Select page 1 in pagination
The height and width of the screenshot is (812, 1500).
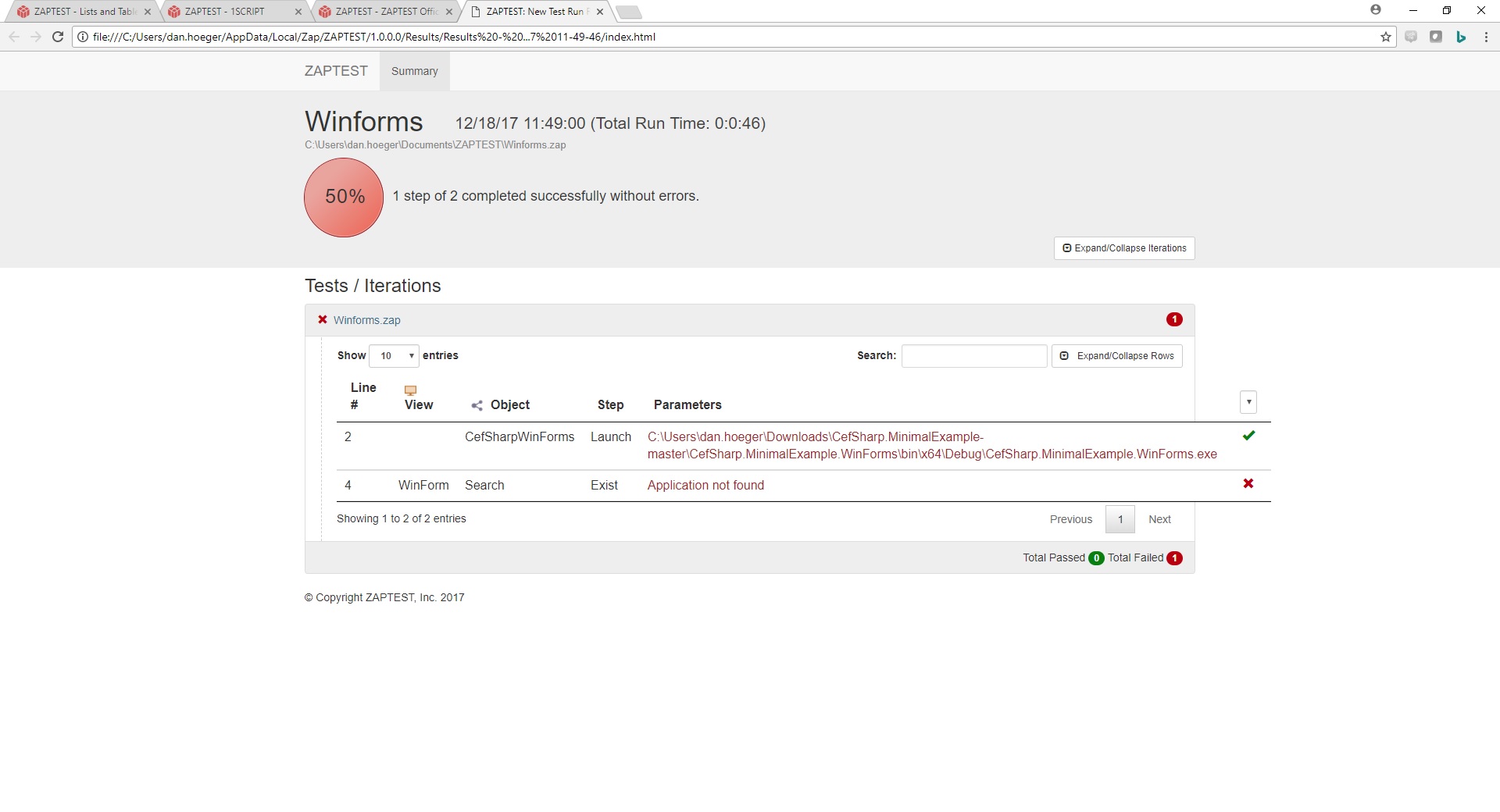coord(1120,519)
